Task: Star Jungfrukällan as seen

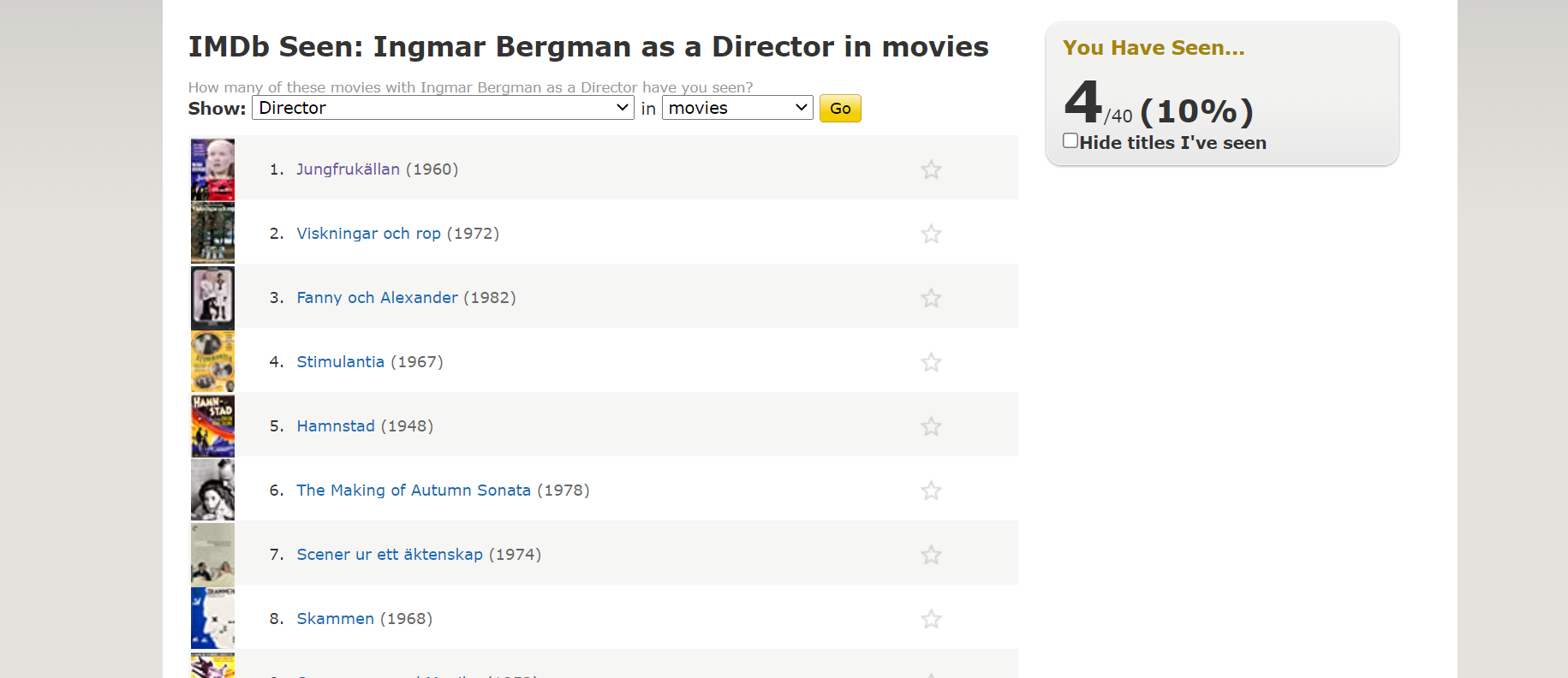Action: pos(931,169)
